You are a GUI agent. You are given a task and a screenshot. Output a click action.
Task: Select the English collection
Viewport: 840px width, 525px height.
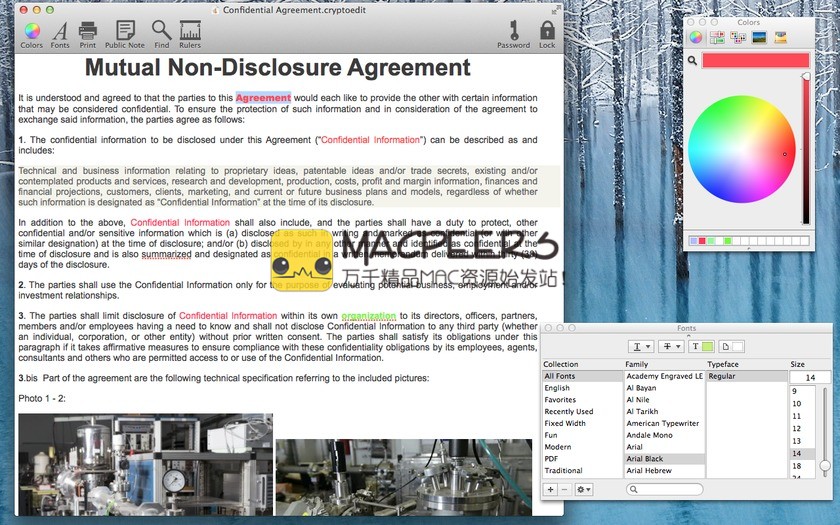[x=582, y=388]
